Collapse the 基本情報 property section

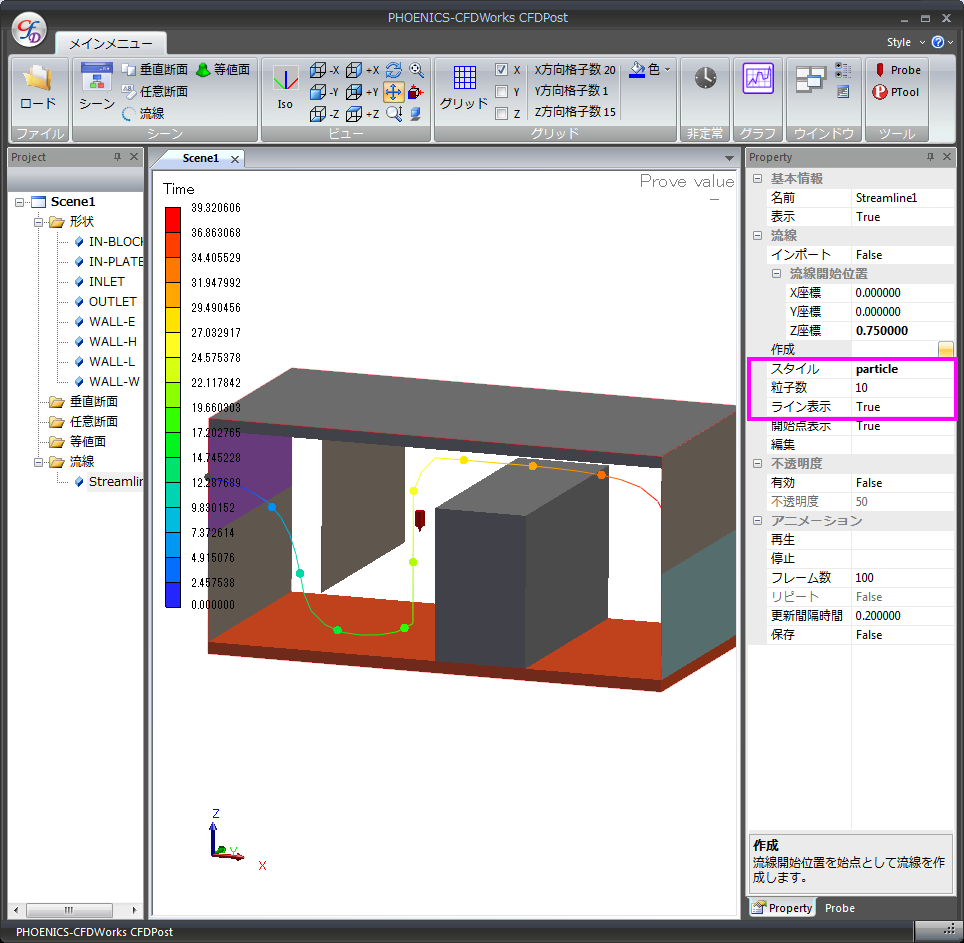[757, 179]
